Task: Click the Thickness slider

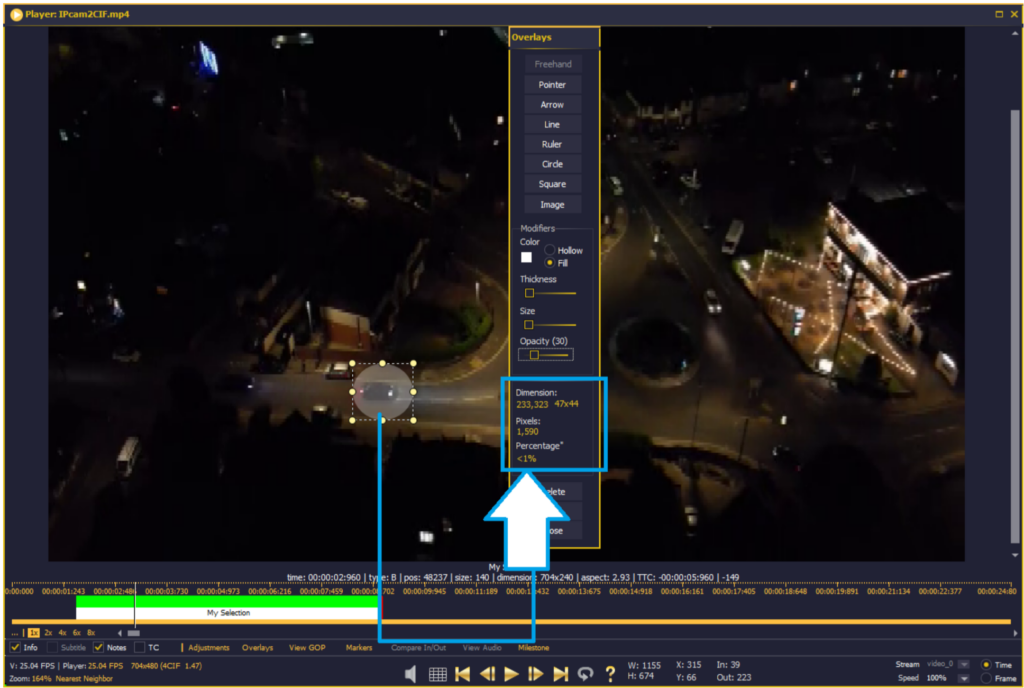Action: pos(550,293)
